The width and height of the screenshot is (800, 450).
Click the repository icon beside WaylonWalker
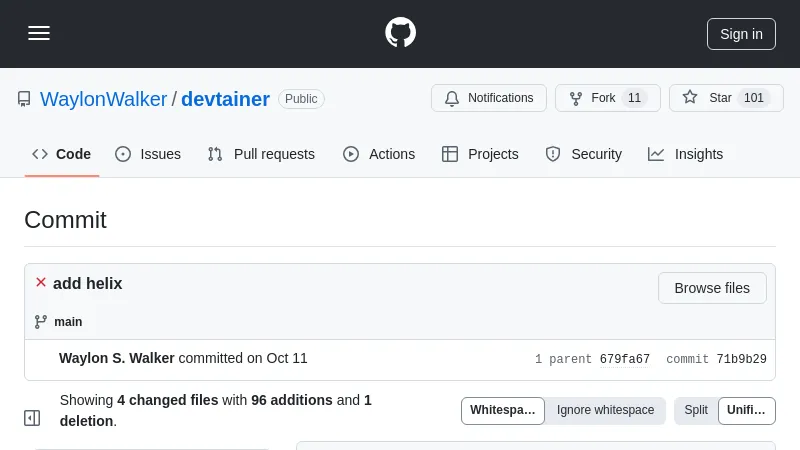(x=24, y=99)
